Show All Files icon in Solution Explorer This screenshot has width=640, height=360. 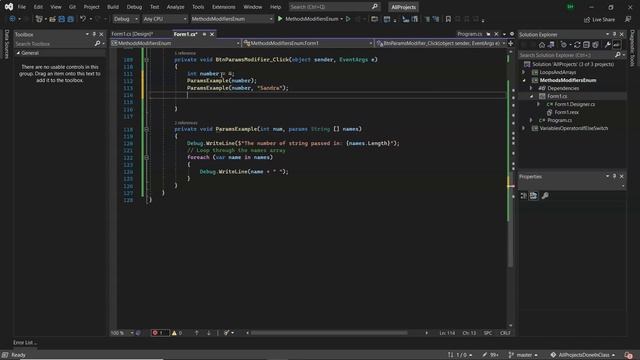click(x=595, y=45)
